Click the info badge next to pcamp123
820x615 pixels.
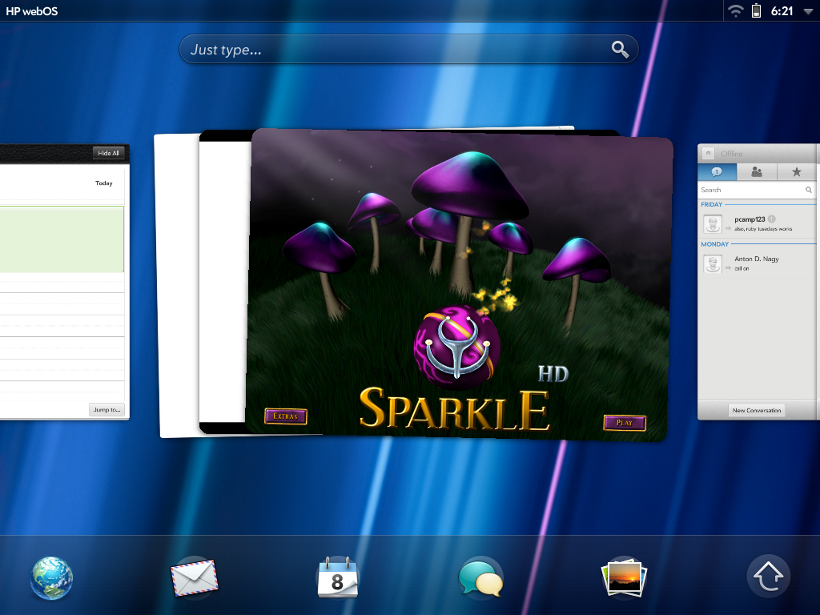(772, 219)
